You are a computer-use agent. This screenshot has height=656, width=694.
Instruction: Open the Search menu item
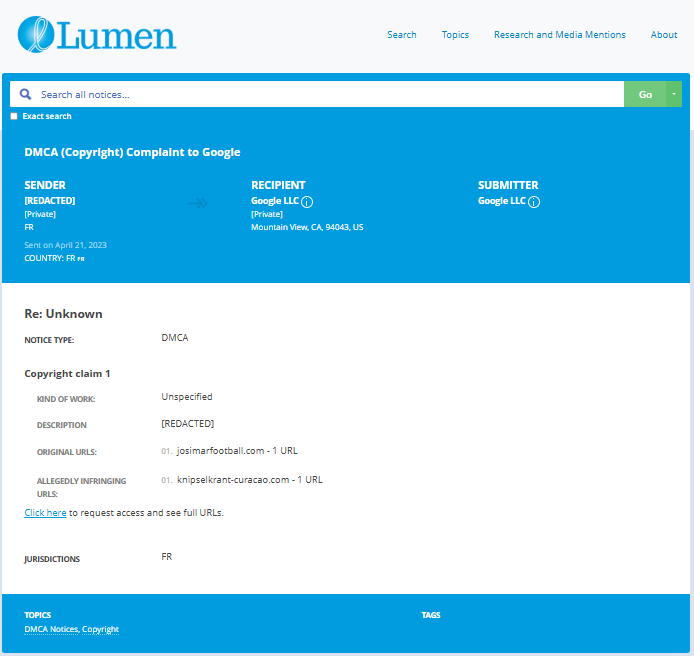402,35
